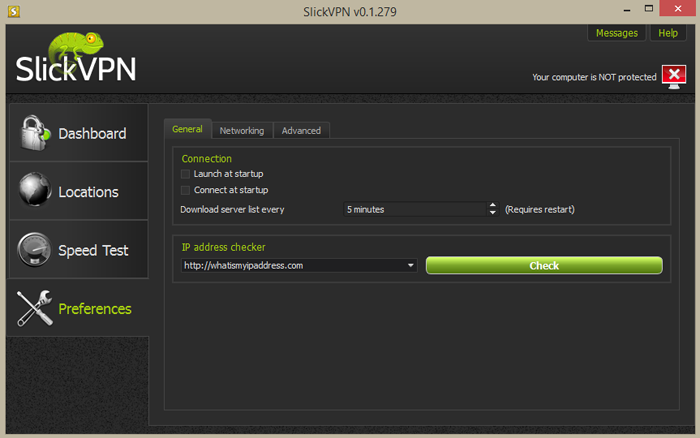The image size is (700, 438).
Task: Open the Dashboard section
Action: tap(79, 133)
